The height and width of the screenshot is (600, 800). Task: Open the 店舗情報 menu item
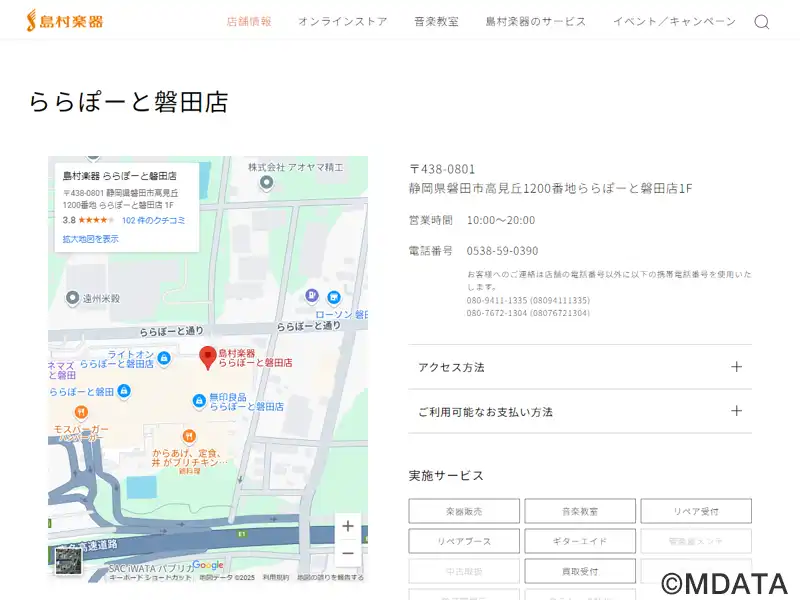(249, 21)
